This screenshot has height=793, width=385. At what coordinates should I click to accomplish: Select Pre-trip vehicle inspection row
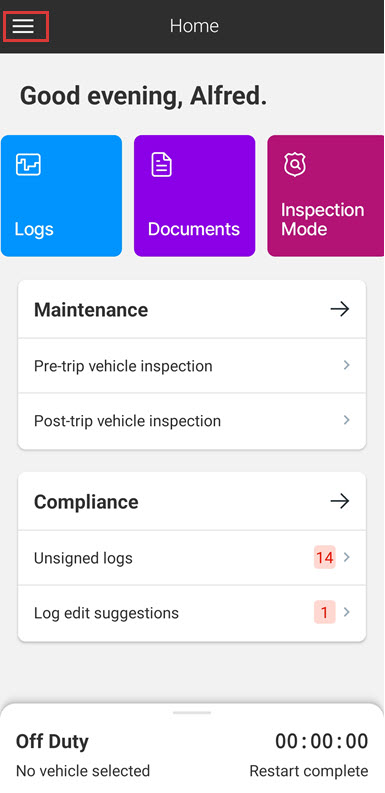(x=192, y=366)
